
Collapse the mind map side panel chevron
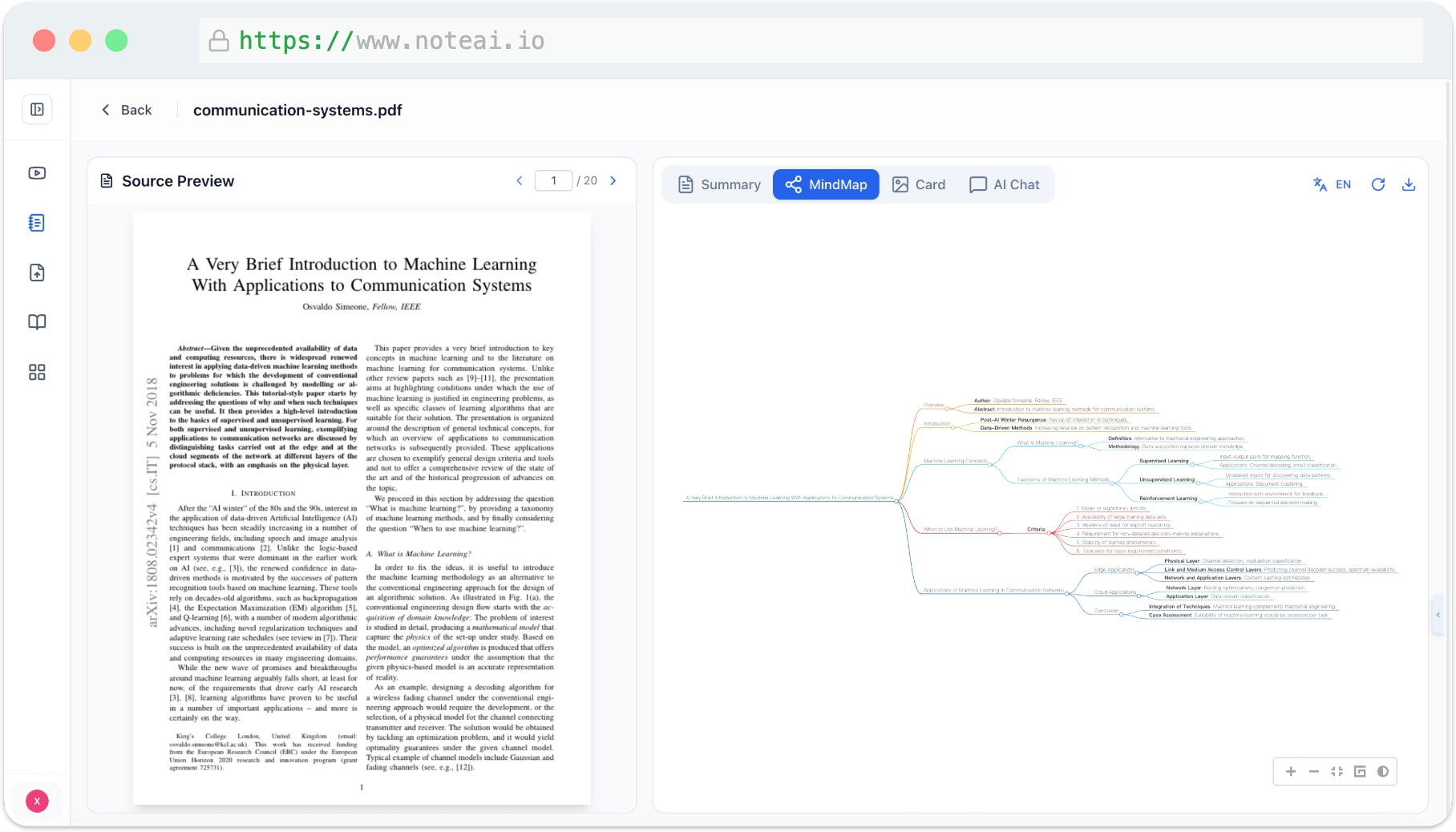tap(1439, 615)
